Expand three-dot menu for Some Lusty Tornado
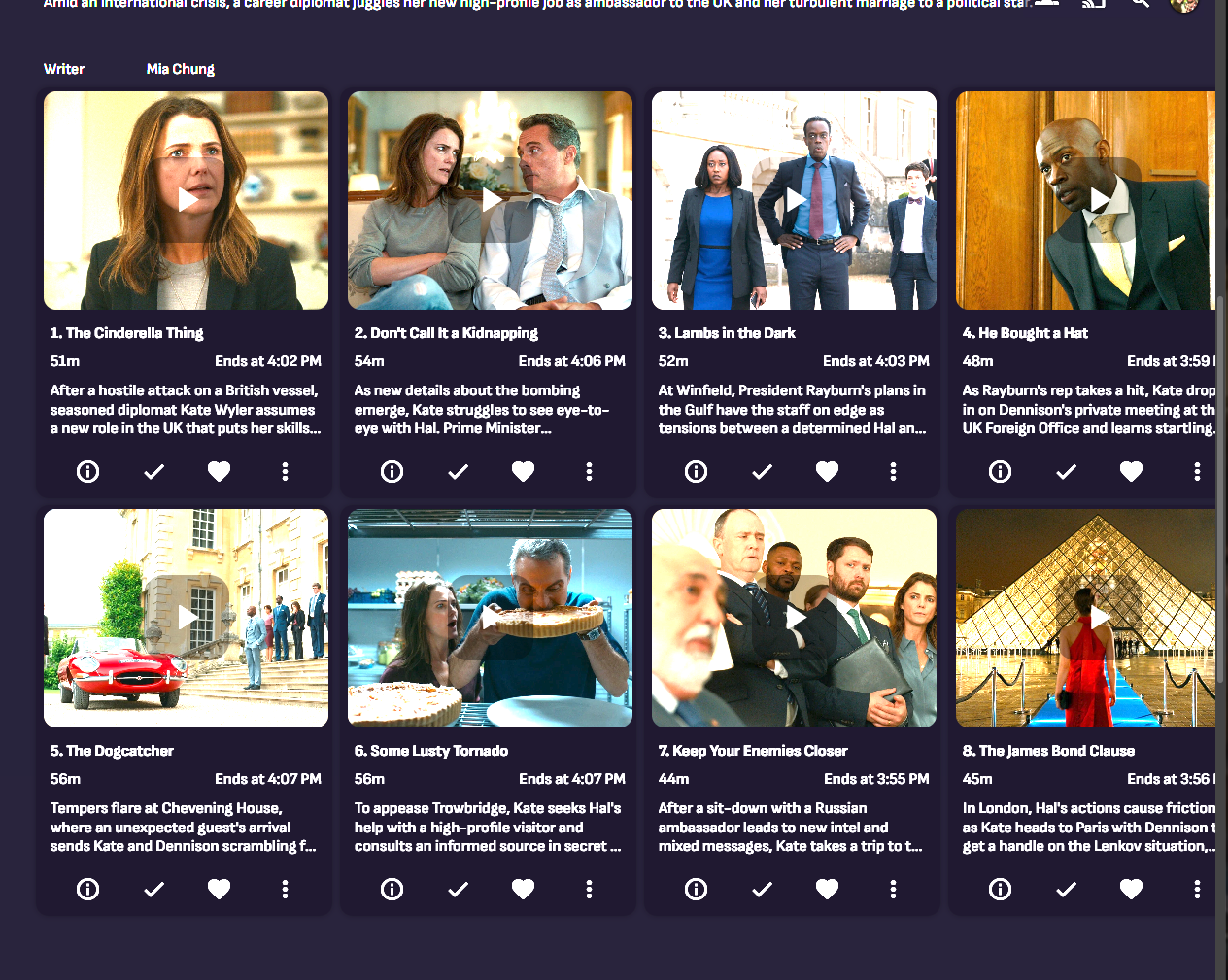Viewport: 1228px width, 980px height. tap(589, 890)
